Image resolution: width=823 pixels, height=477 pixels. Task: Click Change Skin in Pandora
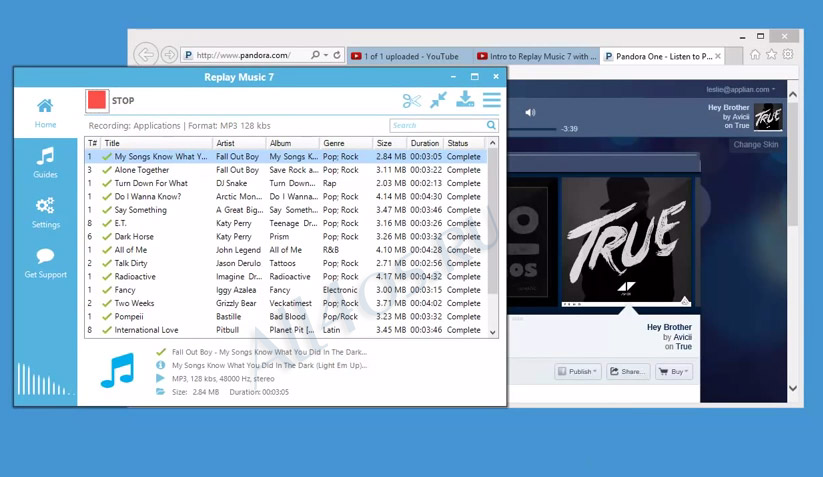click(x=756, y=144)
